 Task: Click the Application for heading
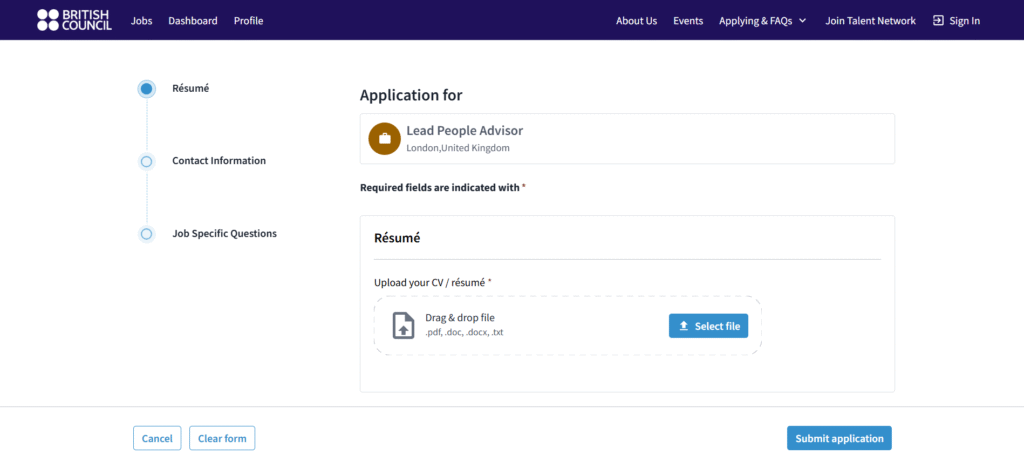(x=411, y=95)
